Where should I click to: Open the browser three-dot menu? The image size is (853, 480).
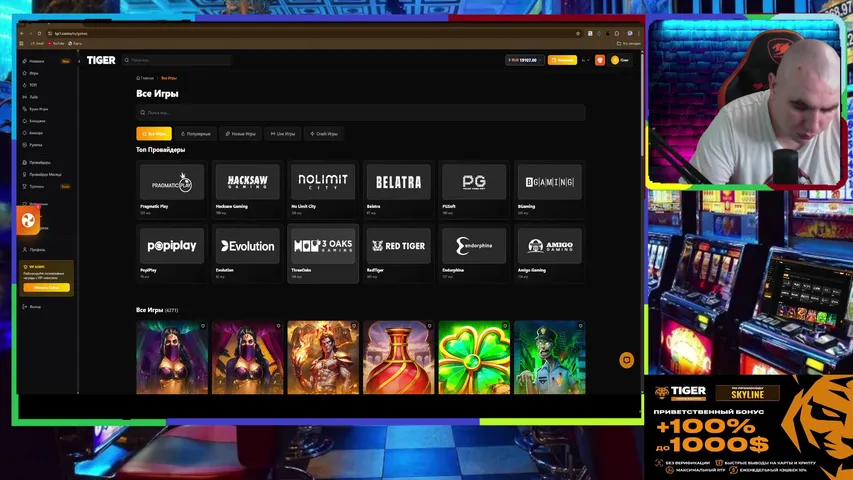pyautogui.click(x=639, y=33)
